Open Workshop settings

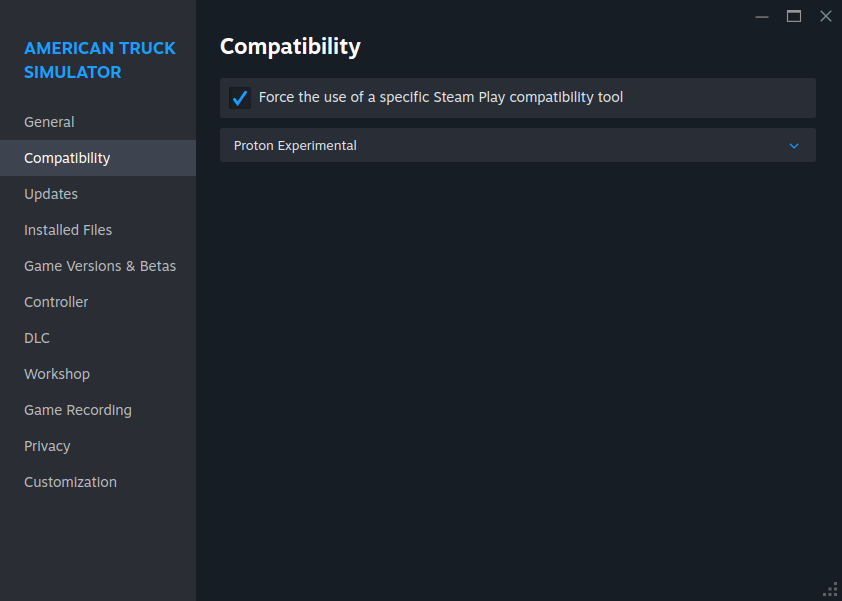pos(98,374)
